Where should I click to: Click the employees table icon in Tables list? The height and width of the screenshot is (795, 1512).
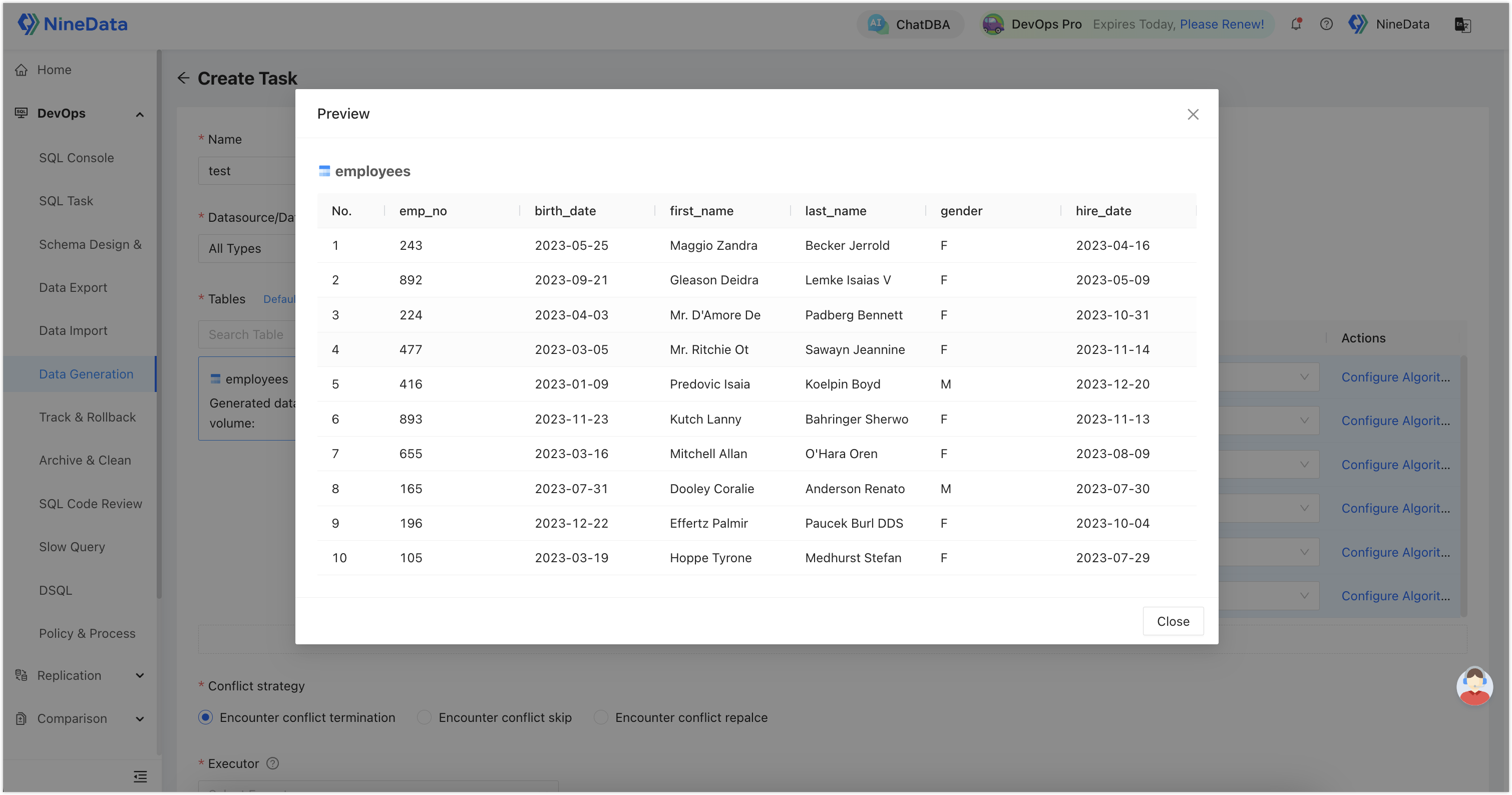tap(215, 379)
